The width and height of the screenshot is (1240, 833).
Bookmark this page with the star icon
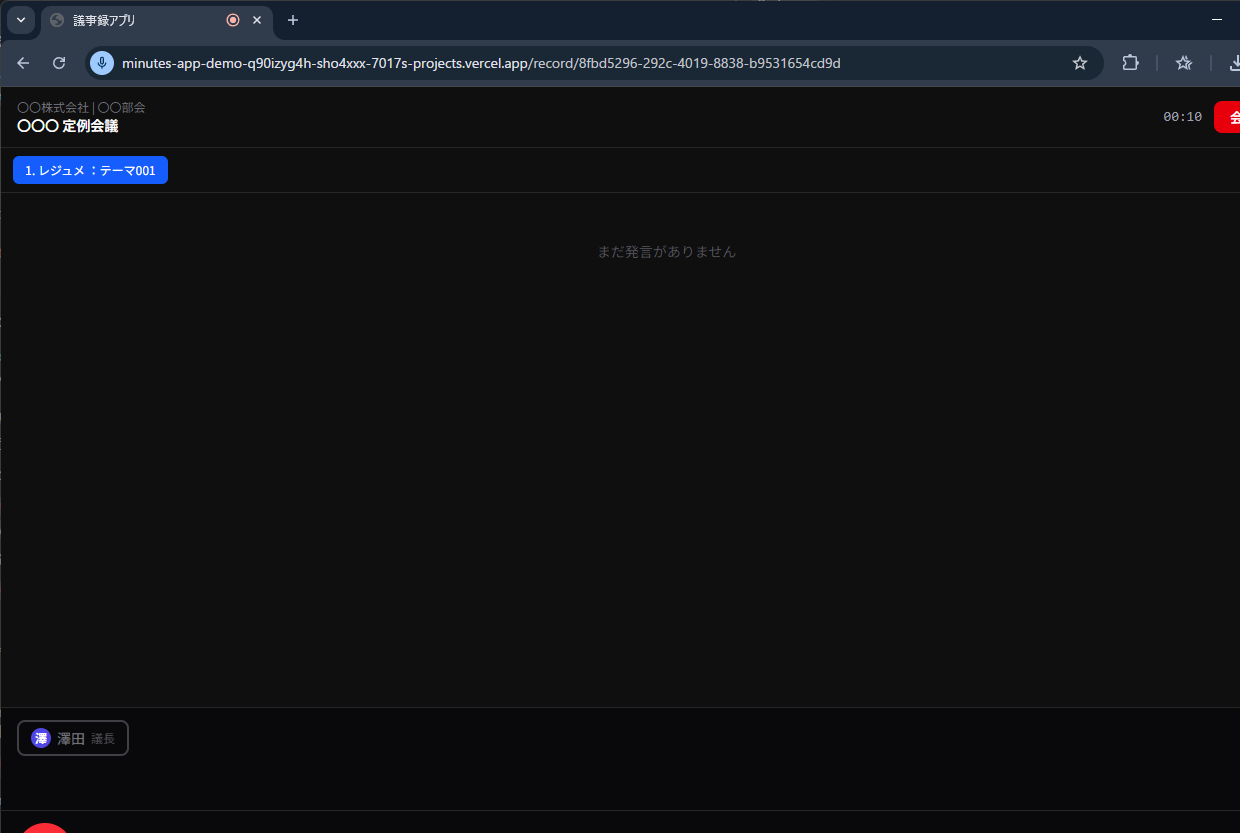coord(1080,63)
